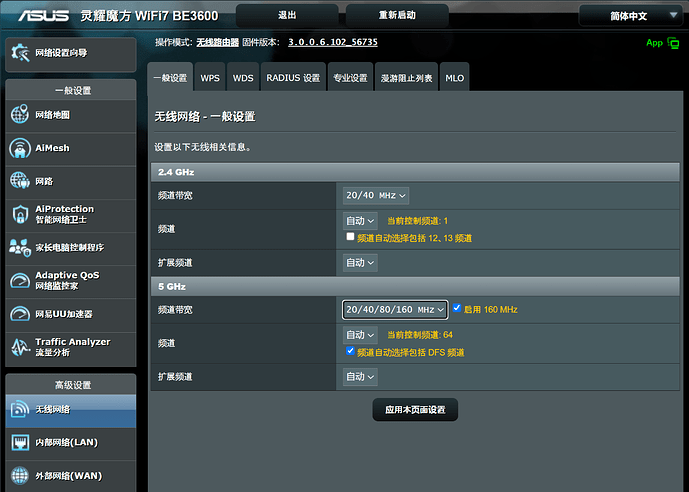
Task: Enable auto channel including 12, 13 checkbox
Action: coord(350,238)
